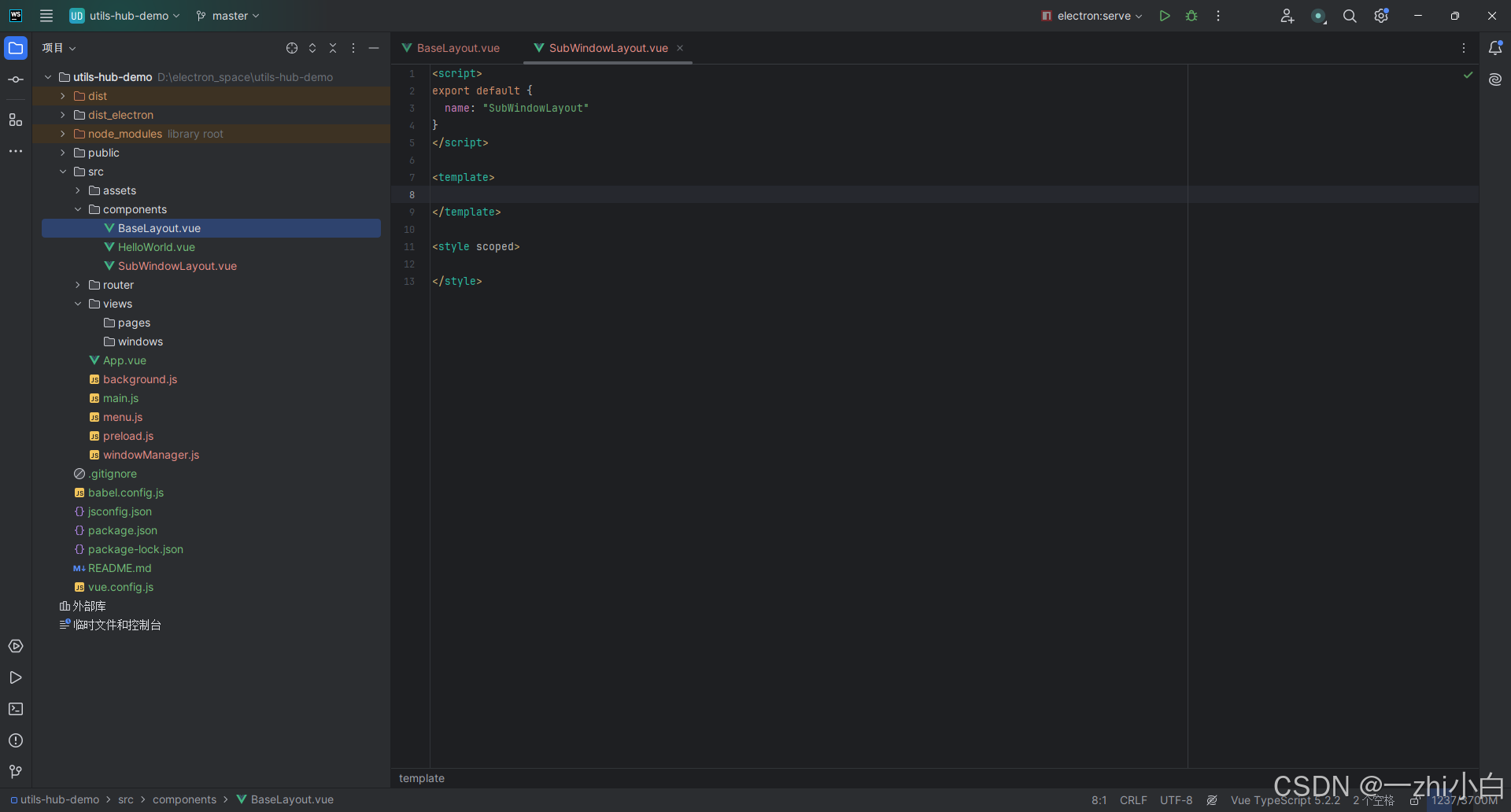Viewport: 1511px width, 812px height.
Task: Click UTF-8 encoding status
Action: click(x=1176, y=800)
